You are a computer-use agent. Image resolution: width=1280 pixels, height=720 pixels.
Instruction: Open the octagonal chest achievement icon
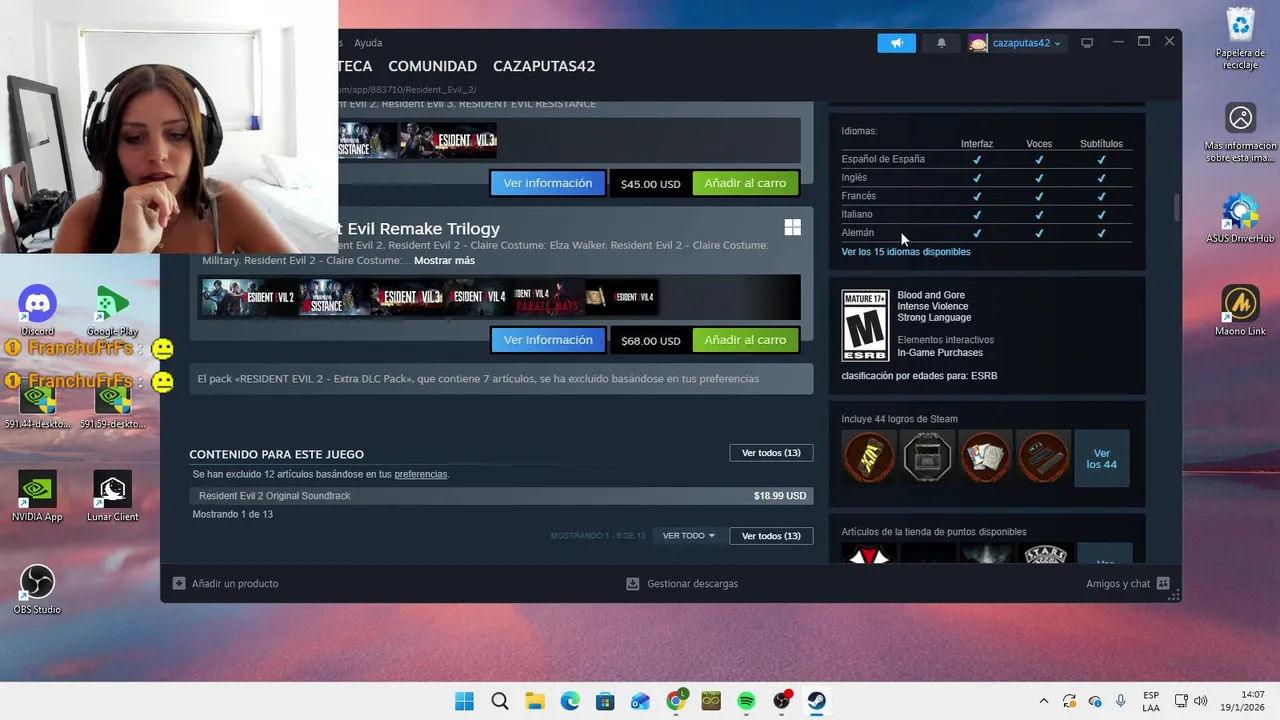pyautogui.click(x=927, y=458)
